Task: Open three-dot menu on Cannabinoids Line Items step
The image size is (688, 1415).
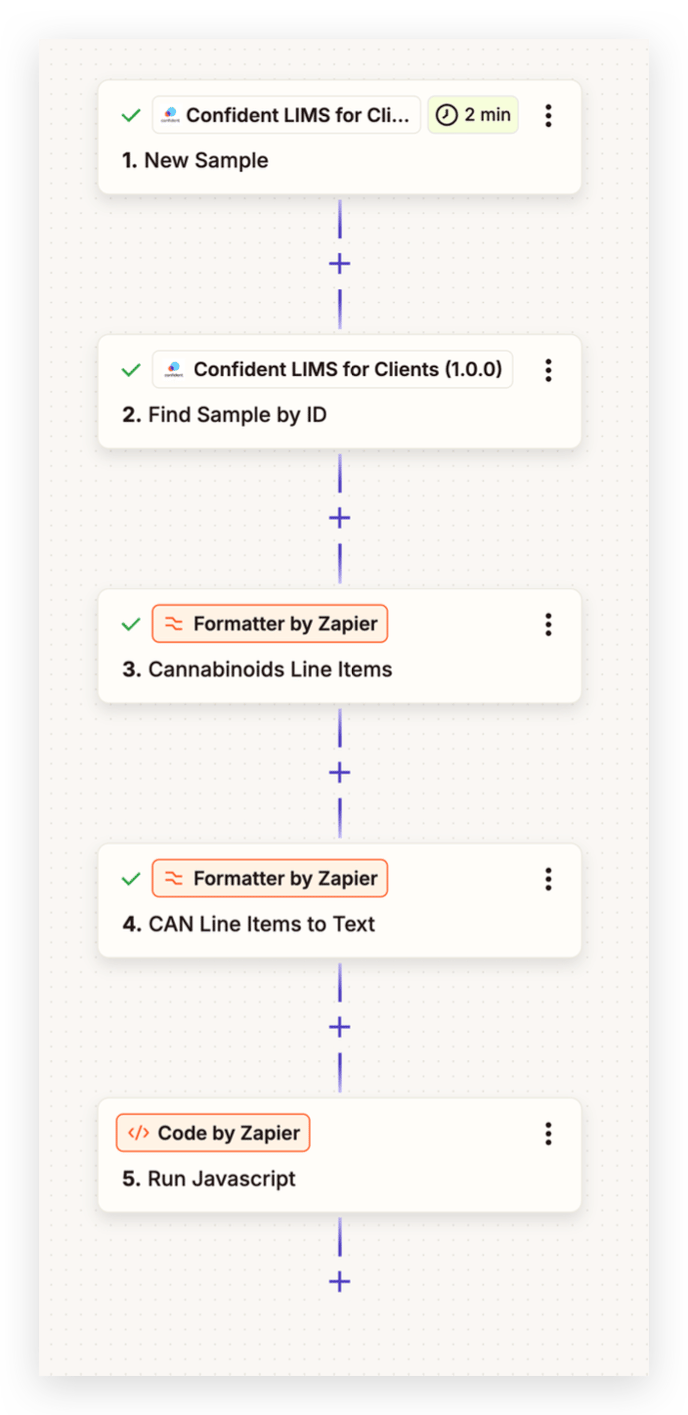Action: pyautogui.click(x=548, y=625)
